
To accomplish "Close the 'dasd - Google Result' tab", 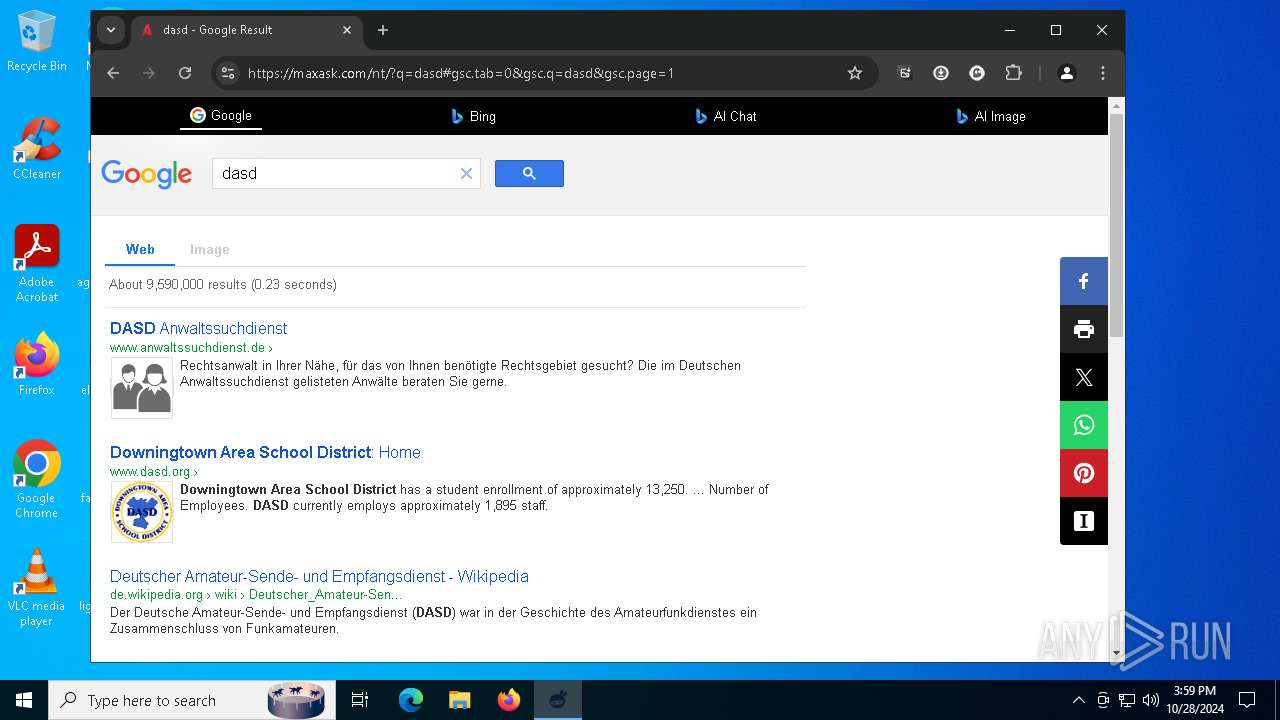I will 347,30.
